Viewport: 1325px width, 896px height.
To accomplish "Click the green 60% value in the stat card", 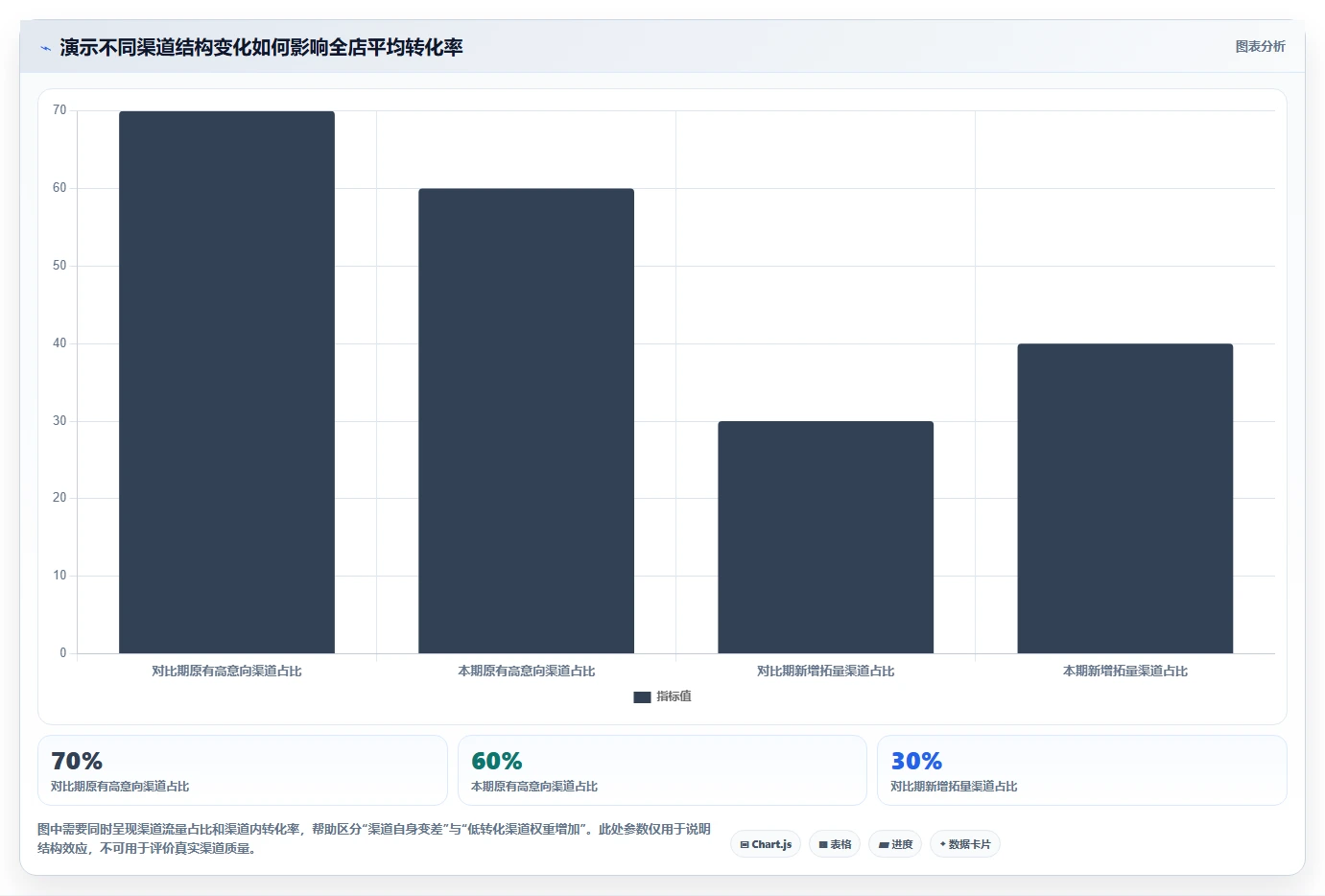I will 497,761.
